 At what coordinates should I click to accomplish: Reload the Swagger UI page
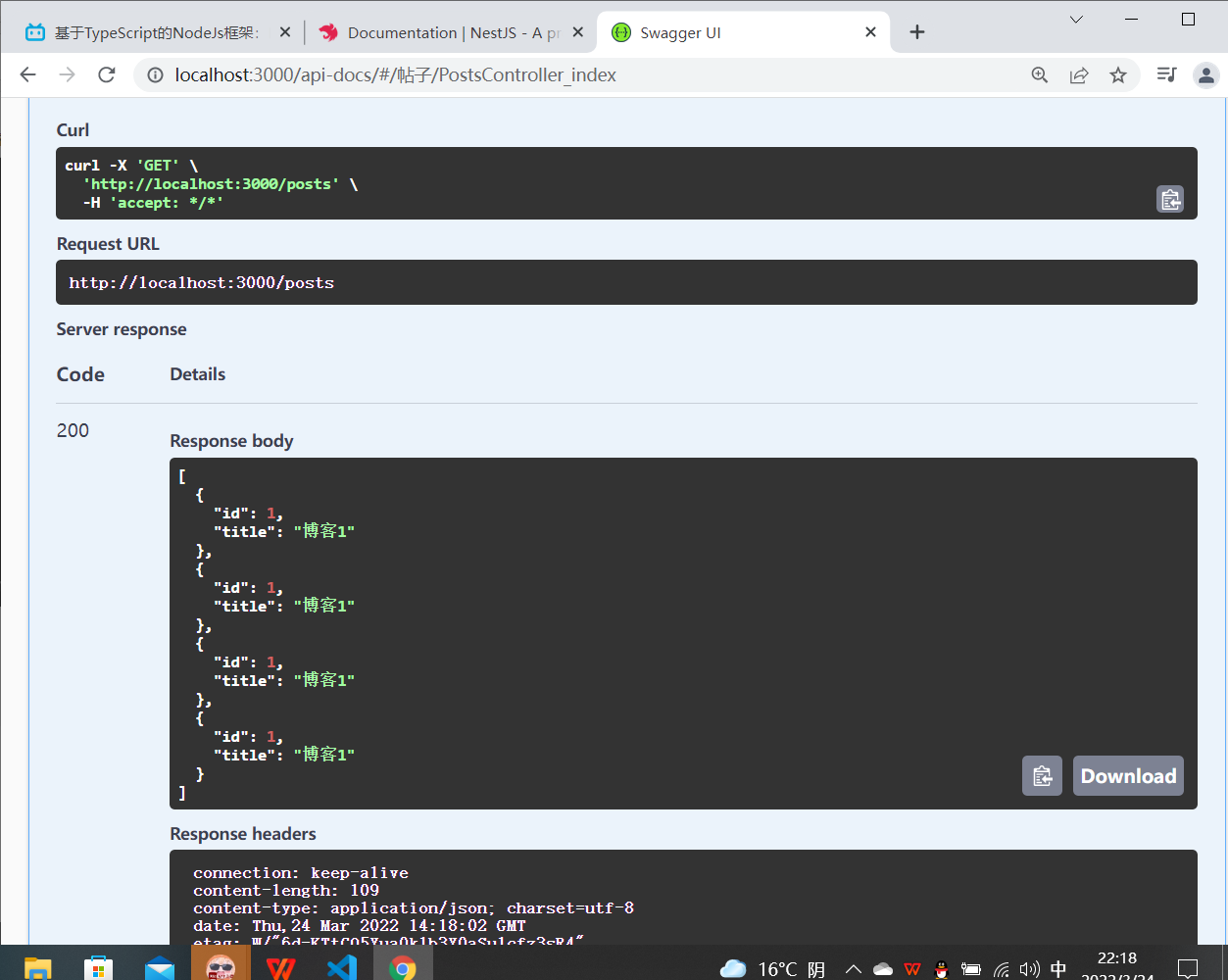(x=107, y=73)
